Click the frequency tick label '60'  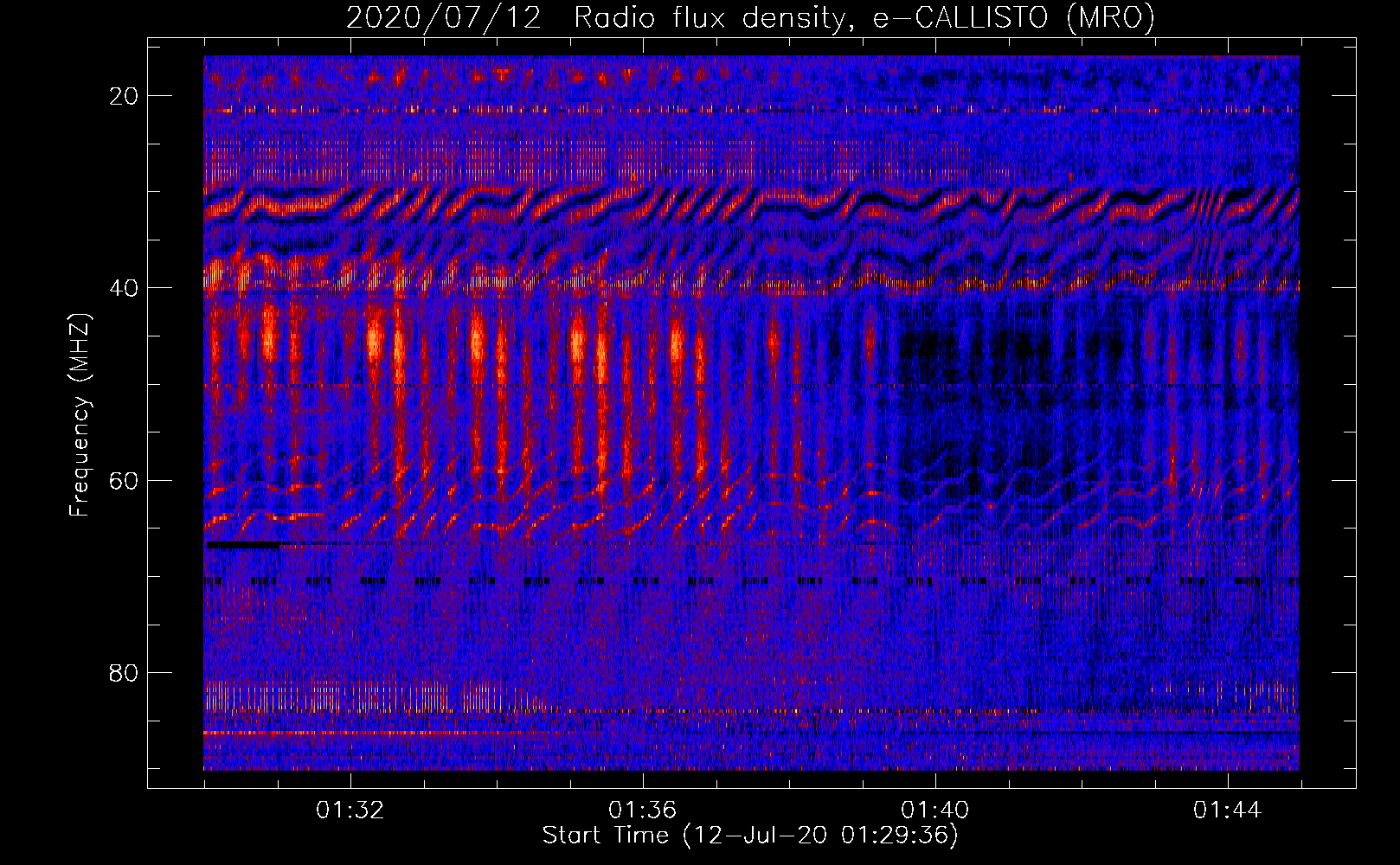[x=125, y=480]
